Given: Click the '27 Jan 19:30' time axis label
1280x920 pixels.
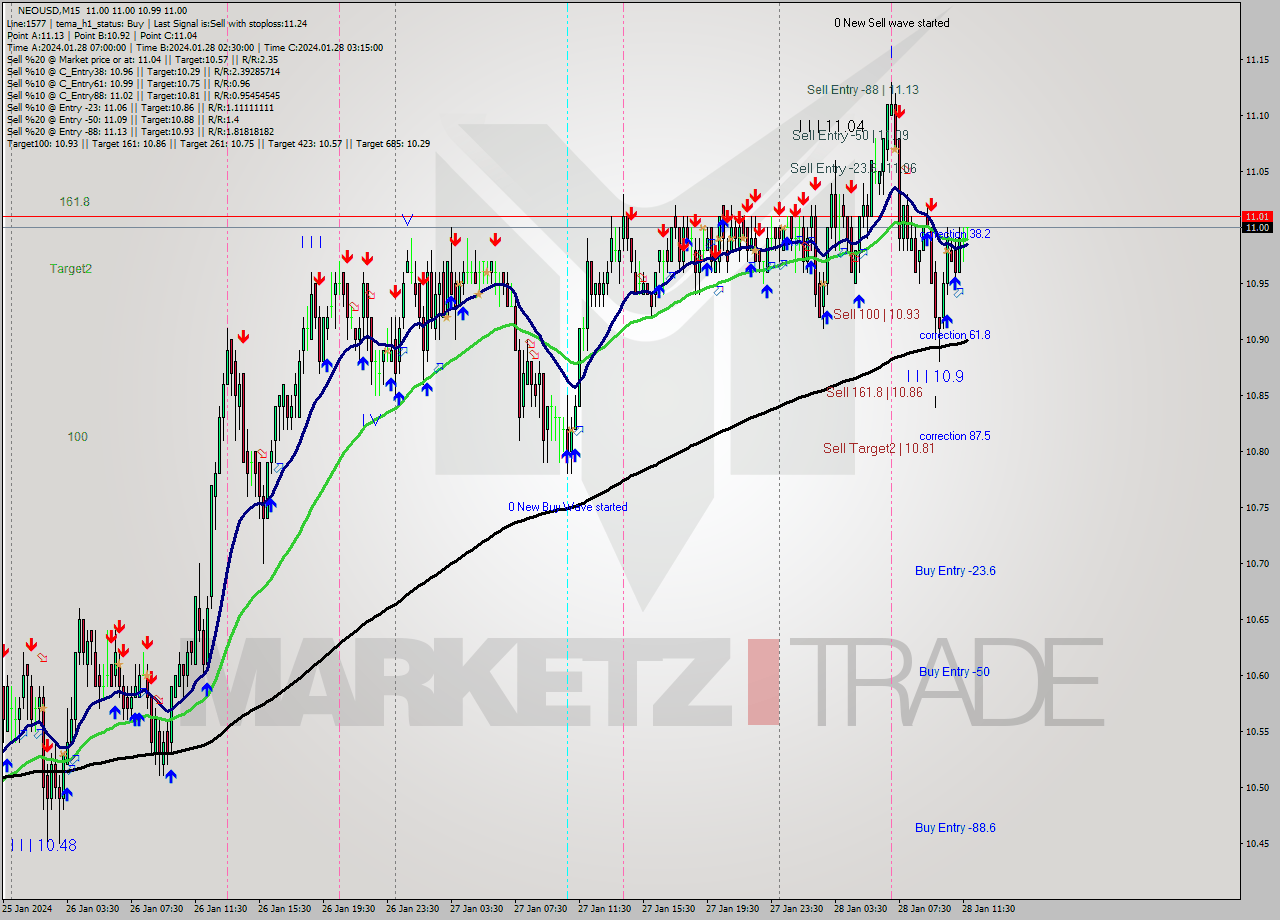Looking at the screenshot, I should point(732,909).
